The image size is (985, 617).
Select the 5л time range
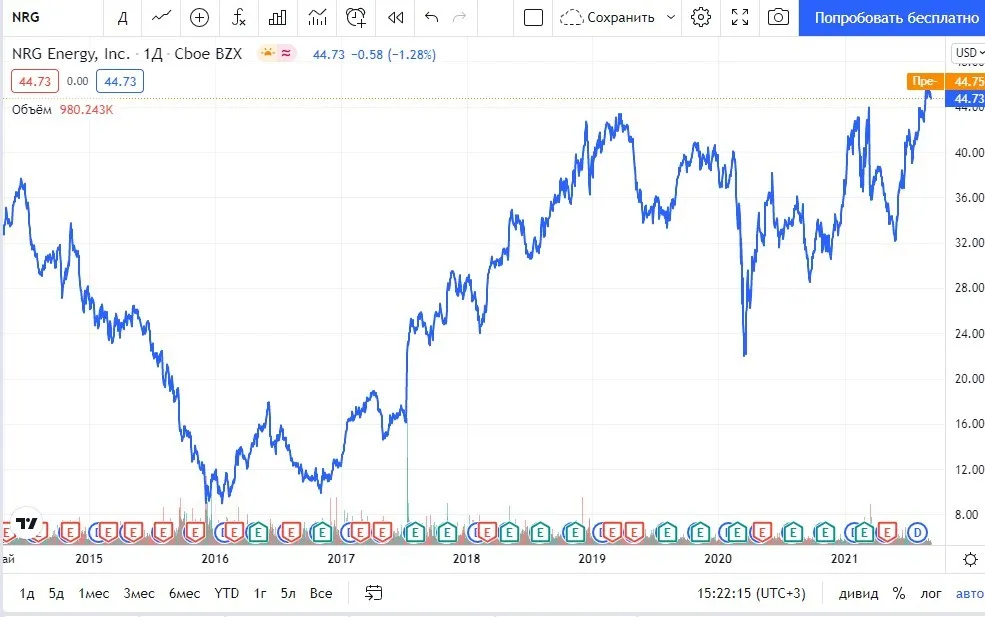288,593
